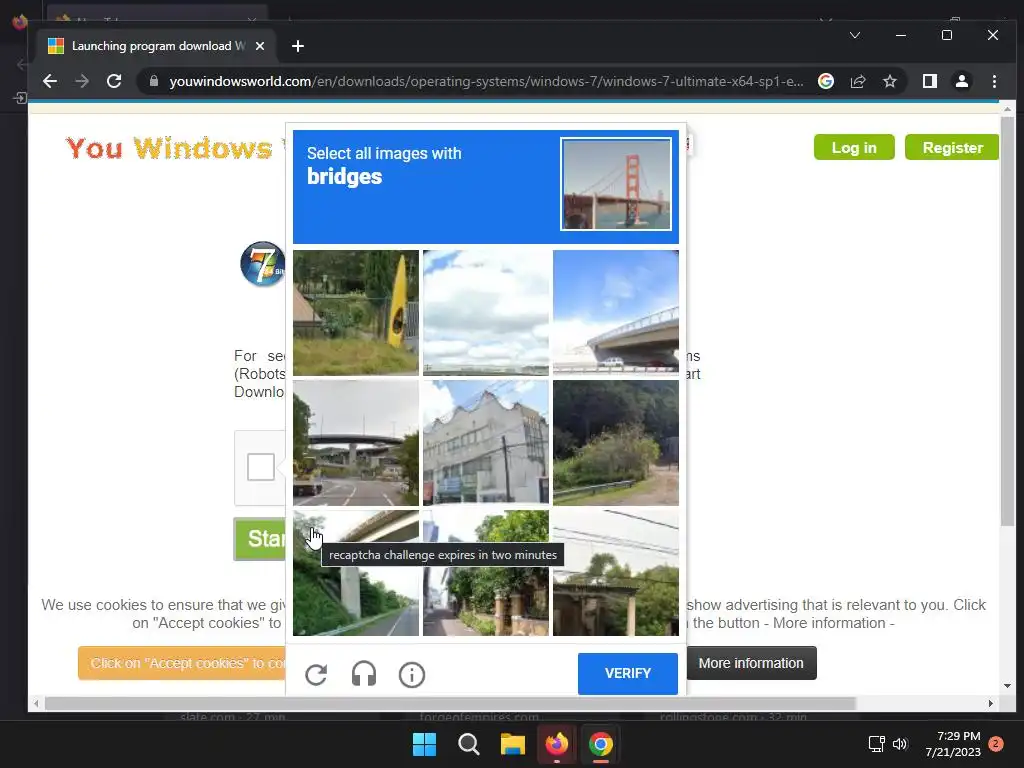Open Chrome profile menu
This screenshot has height=768, width=1024.
[961, 81]
